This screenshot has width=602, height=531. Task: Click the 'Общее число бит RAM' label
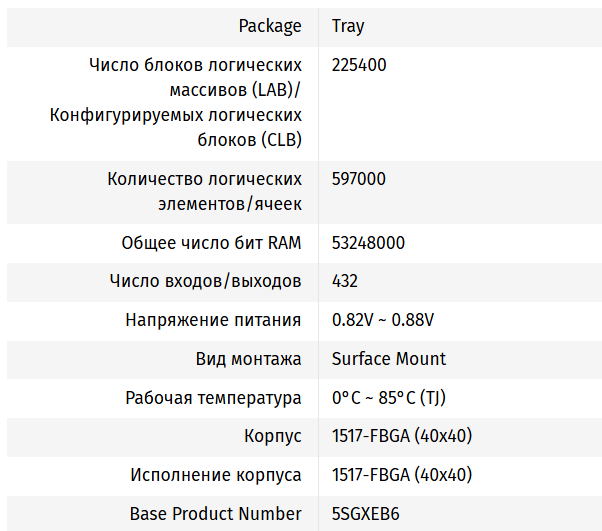coord(212,243)
